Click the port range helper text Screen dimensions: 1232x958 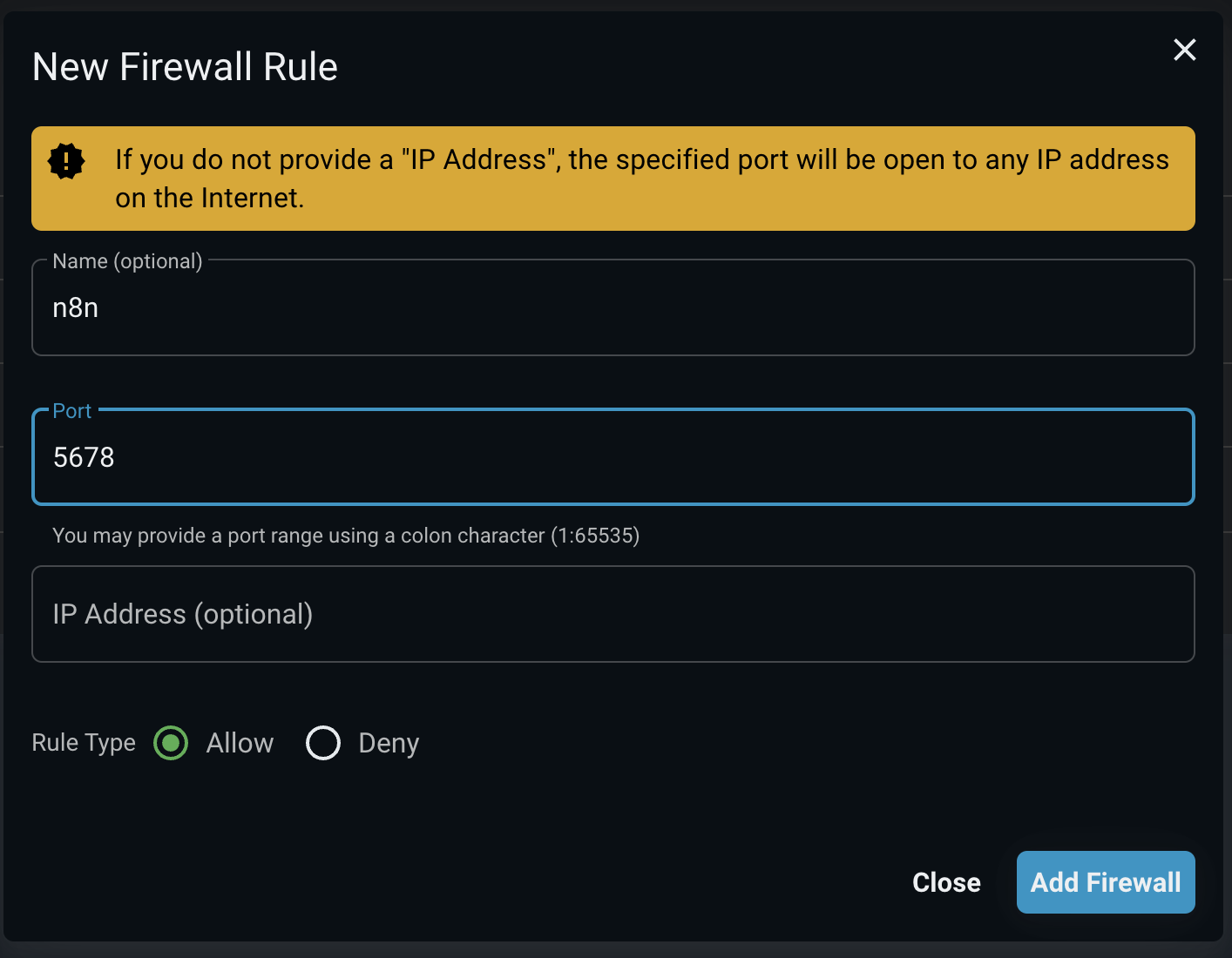(x=346, y=536)
